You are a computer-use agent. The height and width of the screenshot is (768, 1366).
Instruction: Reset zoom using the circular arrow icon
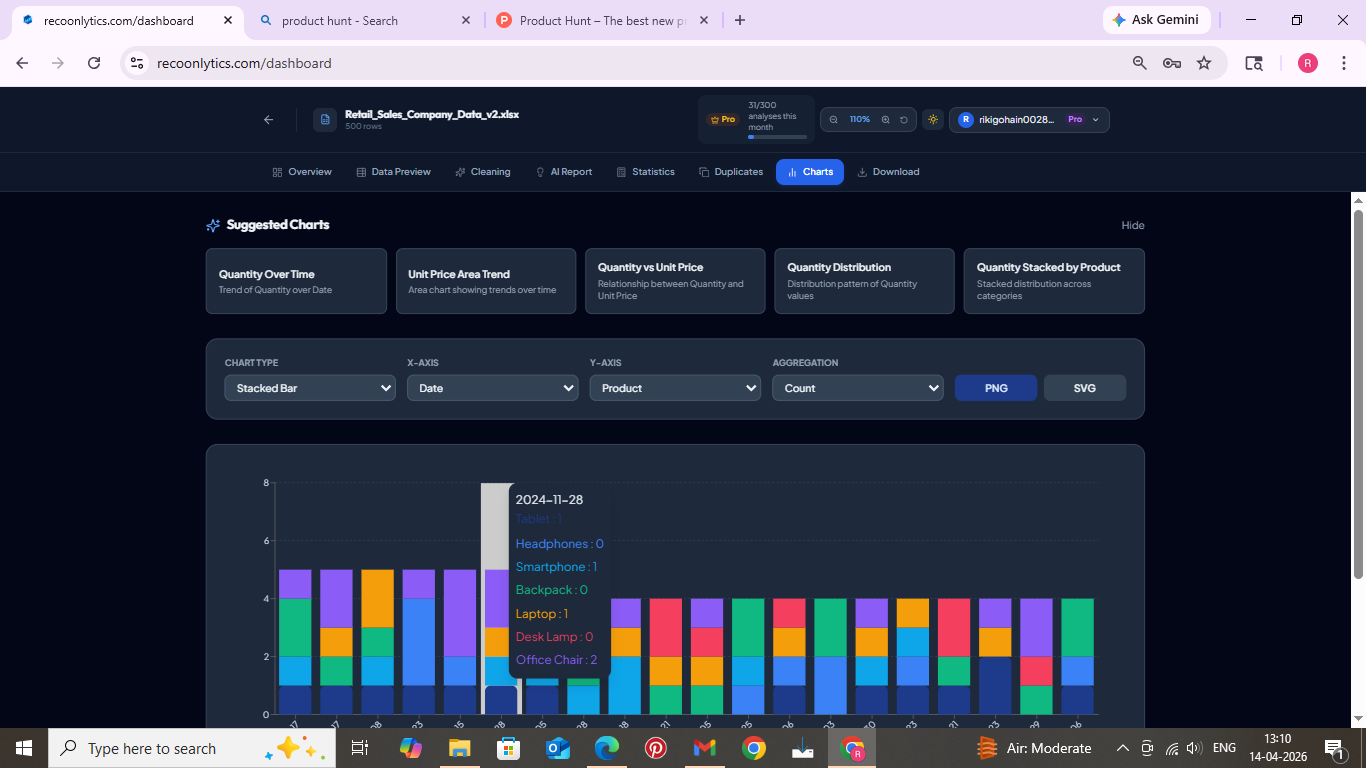point(904,120)
